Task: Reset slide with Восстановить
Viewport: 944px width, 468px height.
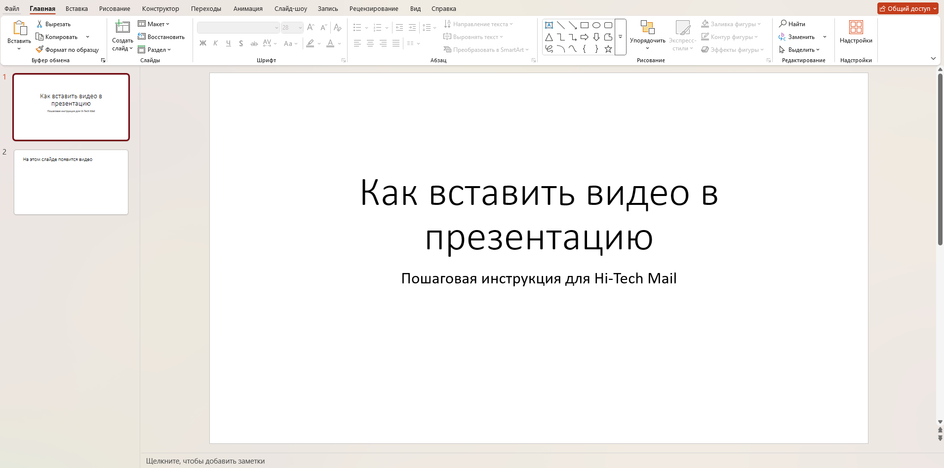Action: click(x=161, y=37)
